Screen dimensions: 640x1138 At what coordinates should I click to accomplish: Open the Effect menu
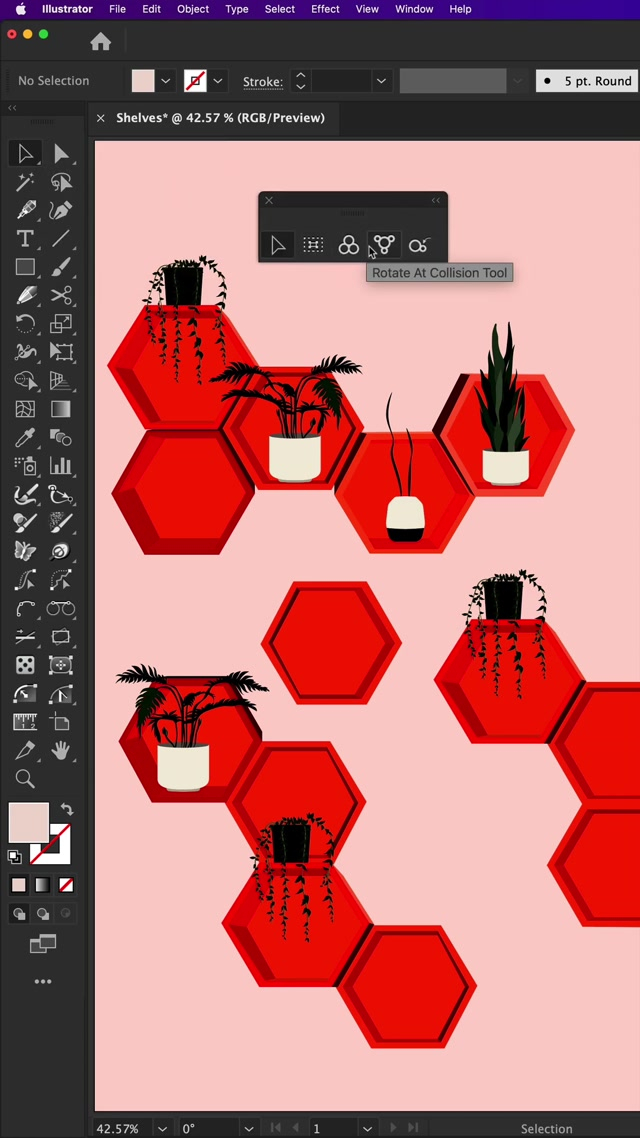(325, 9)
